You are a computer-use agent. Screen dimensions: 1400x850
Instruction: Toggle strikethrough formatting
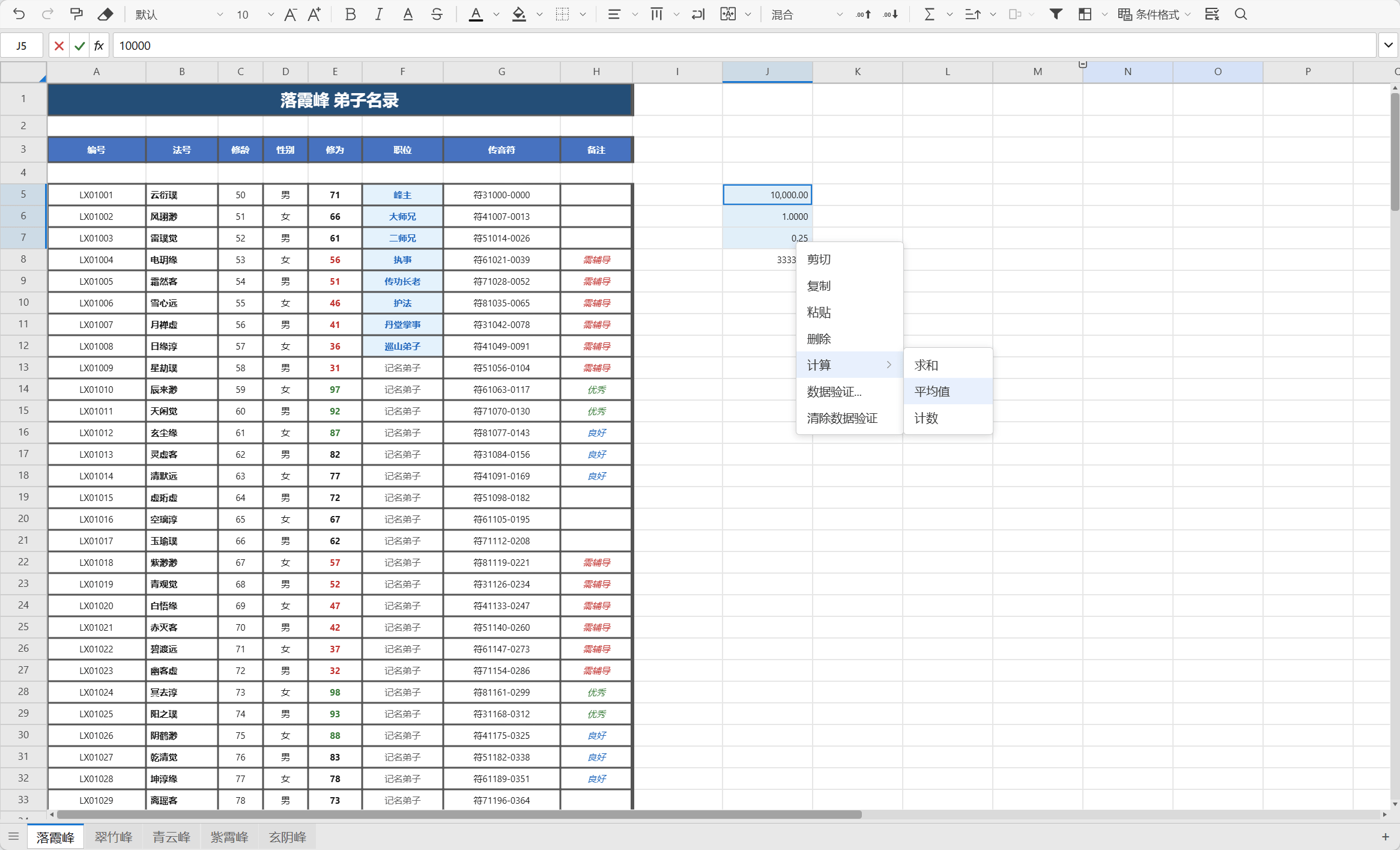click(x=437, y=14)
